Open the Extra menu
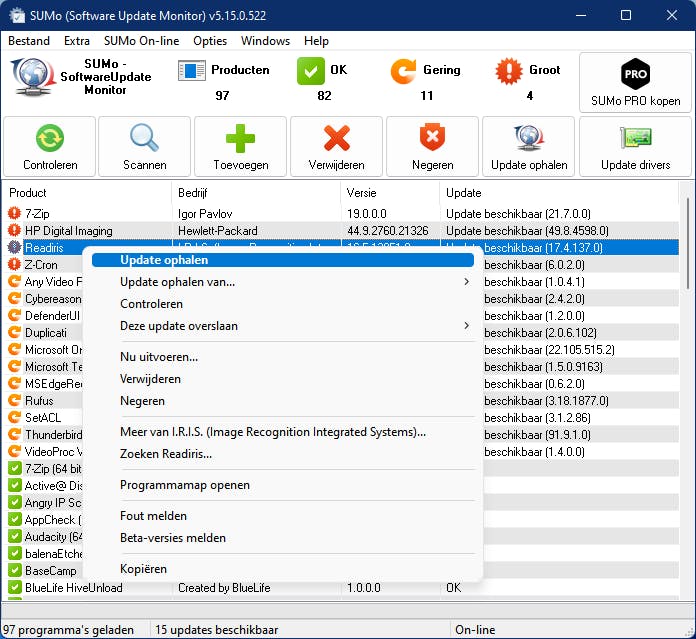Image resolution: width=696 pixels, height=639 pixels. [x=77, y=41]
